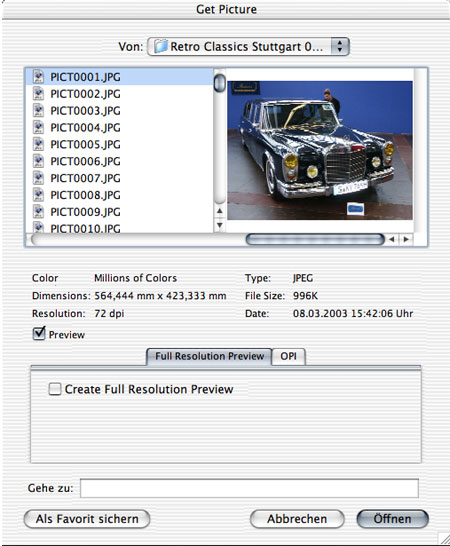Click into the Gehe zu text field

(x=249, y=488)
